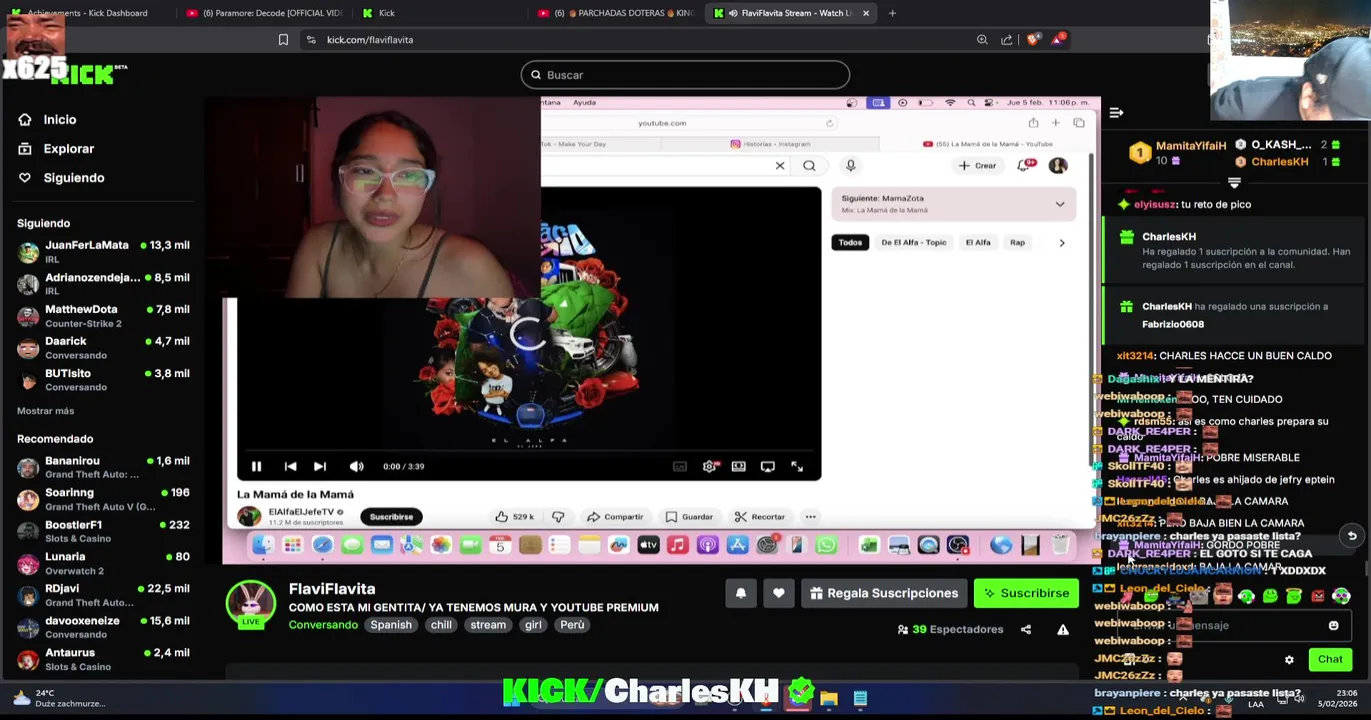The image size is (1371, 720).
Task: Clear YouTube search box X
Action: tap(780, 165)
